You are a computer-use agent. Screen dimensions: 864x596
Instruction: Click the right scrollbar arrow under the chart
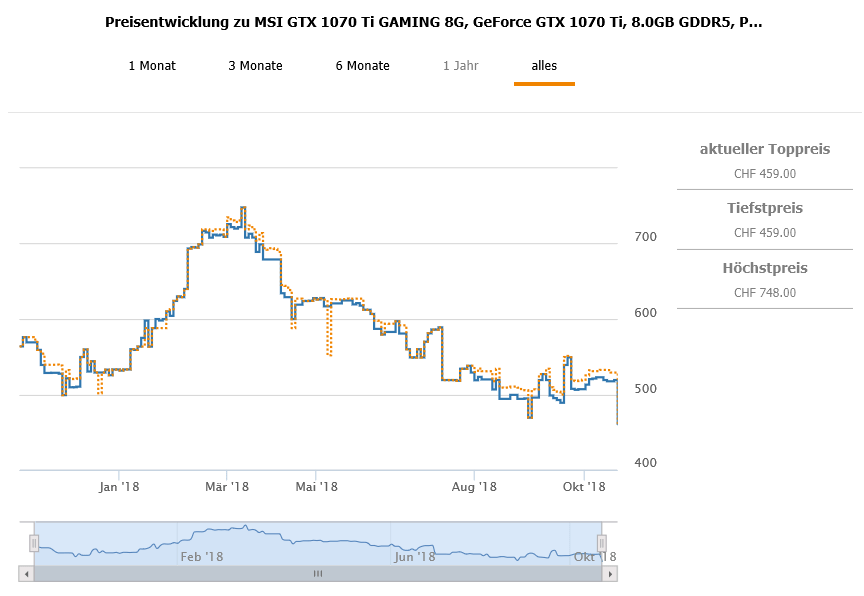(610, 574)
